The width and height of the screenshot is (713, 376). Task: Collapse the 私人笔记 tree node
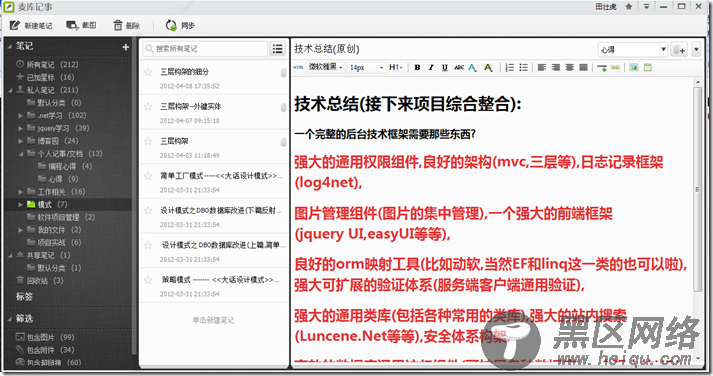coord(10,90)
